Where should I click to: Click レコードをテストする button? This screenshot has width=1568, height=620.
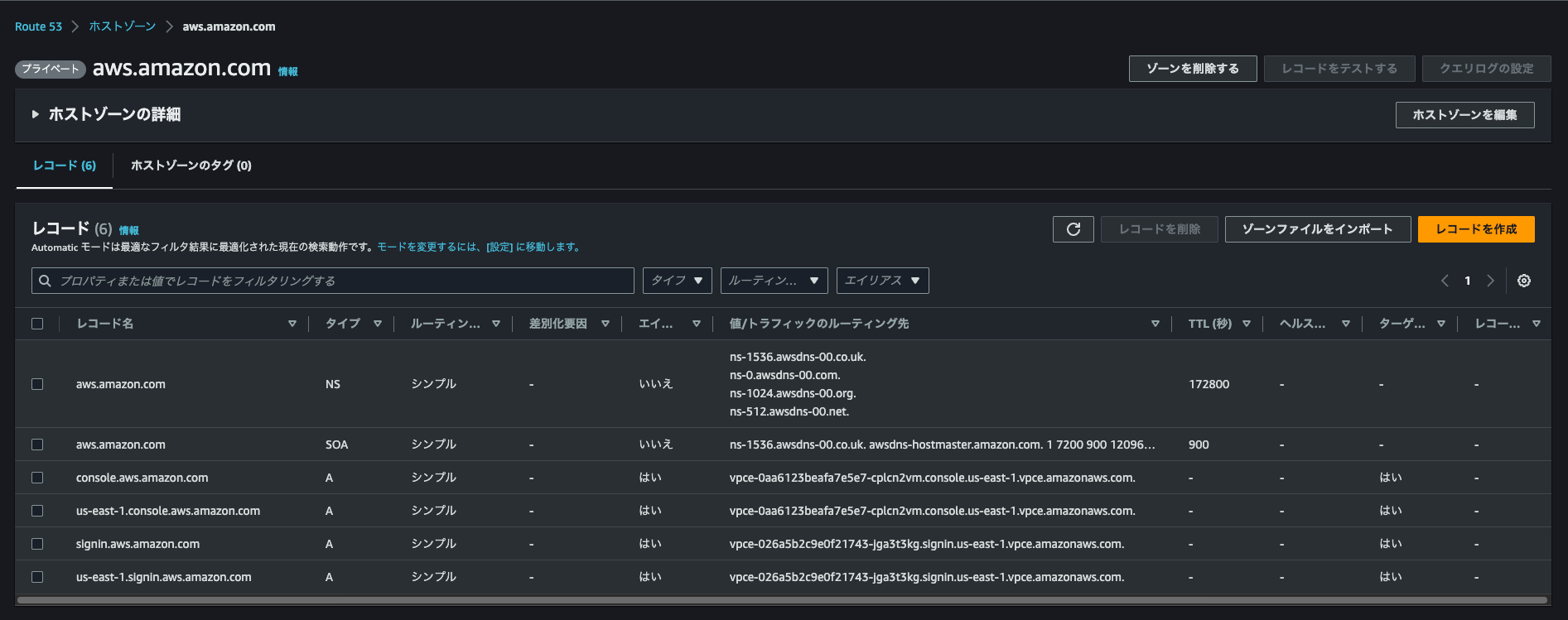1339,69
